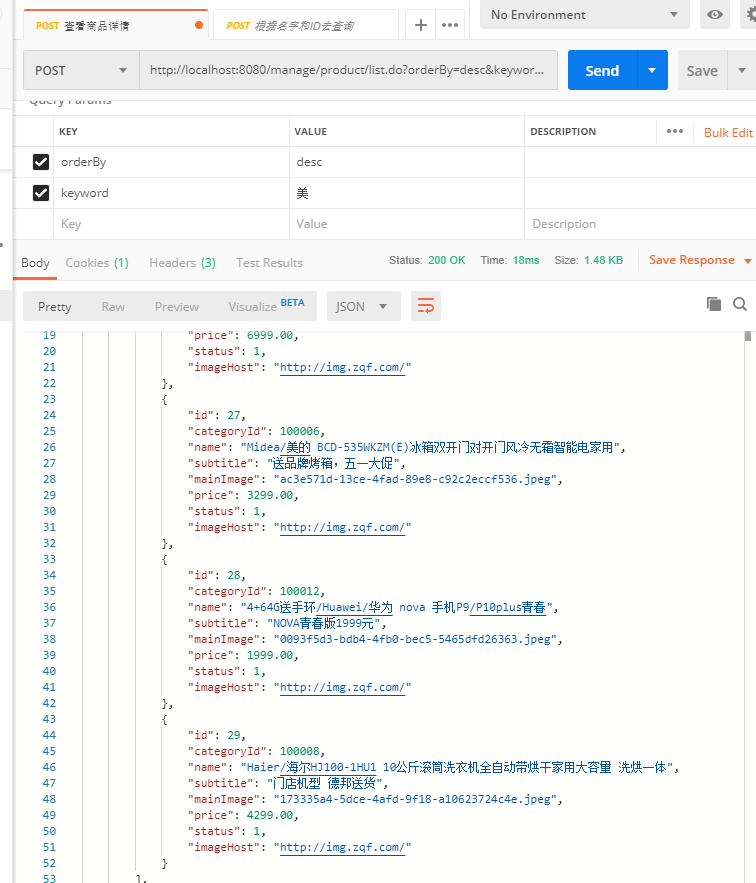Click the keyword key cell

171,193
